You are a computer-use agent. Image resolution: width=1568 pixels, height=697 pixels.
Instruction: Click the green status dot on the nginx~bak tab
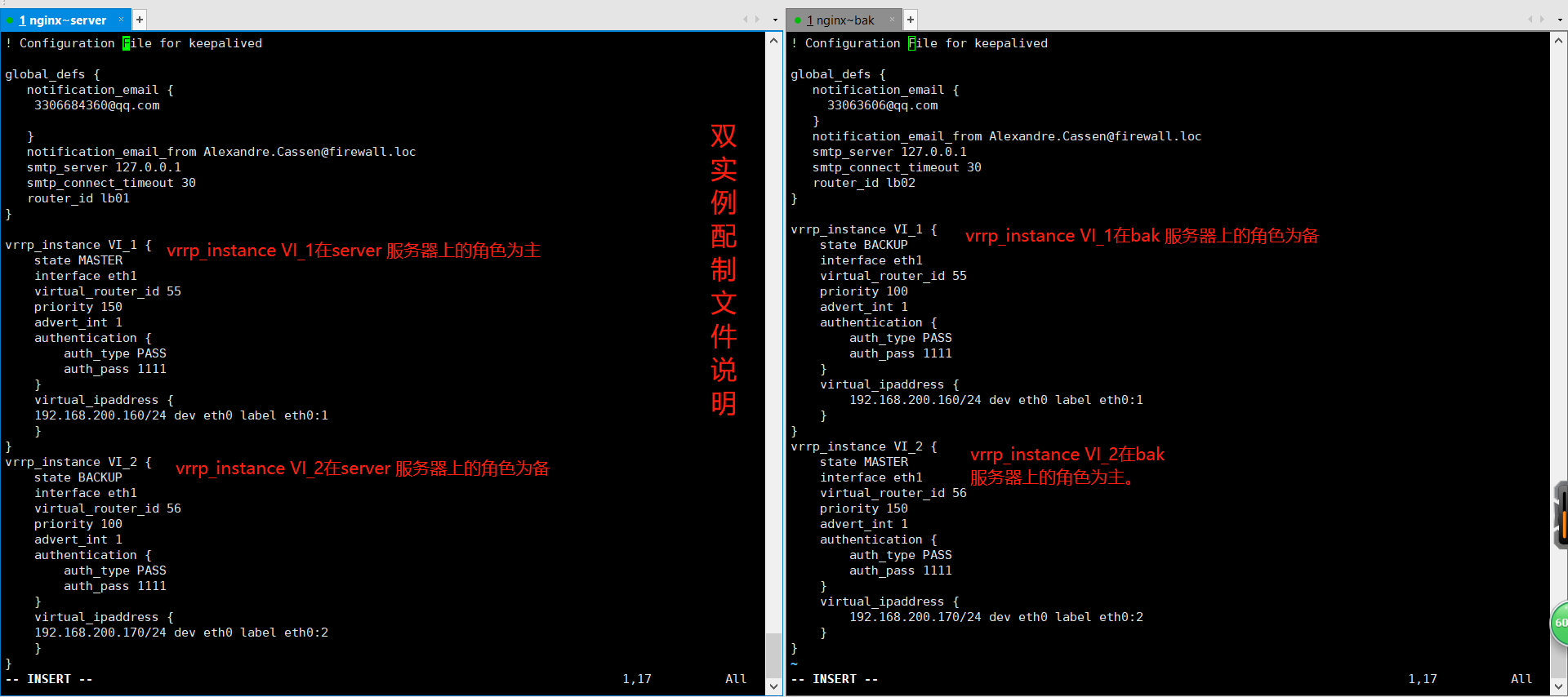(x=797, y=20)
